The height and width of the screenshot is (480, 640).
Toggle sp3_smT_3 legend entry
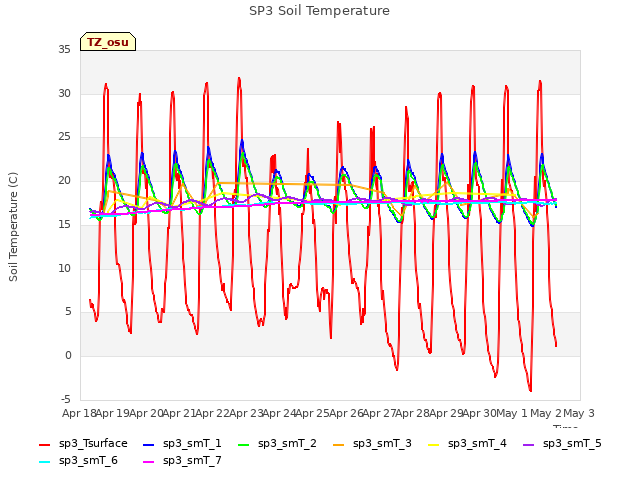click(372, 444)
